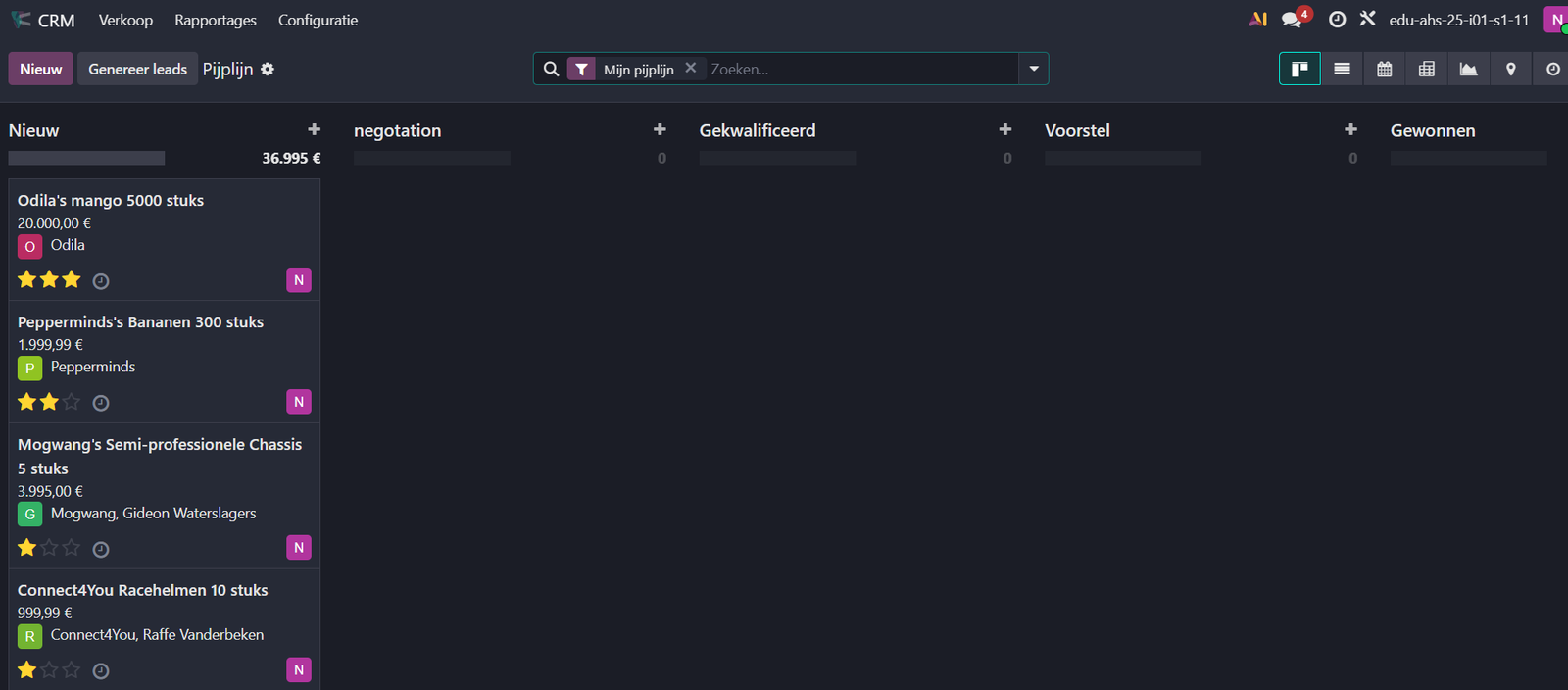Toggle third star on Connect4You Racehelmen card

[72, 670]
